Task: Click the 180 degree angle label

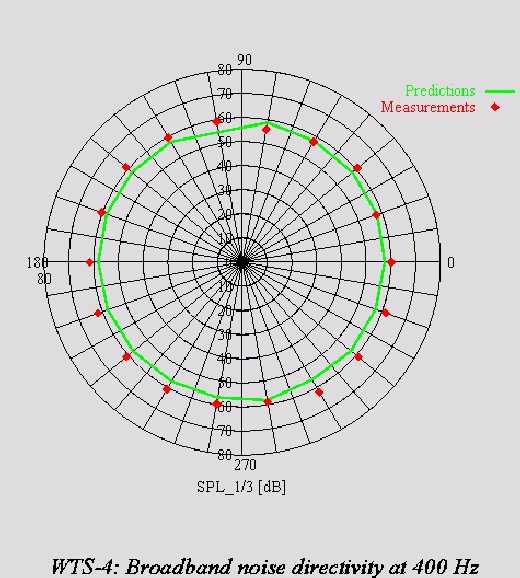Action: (x=37, y=262)
